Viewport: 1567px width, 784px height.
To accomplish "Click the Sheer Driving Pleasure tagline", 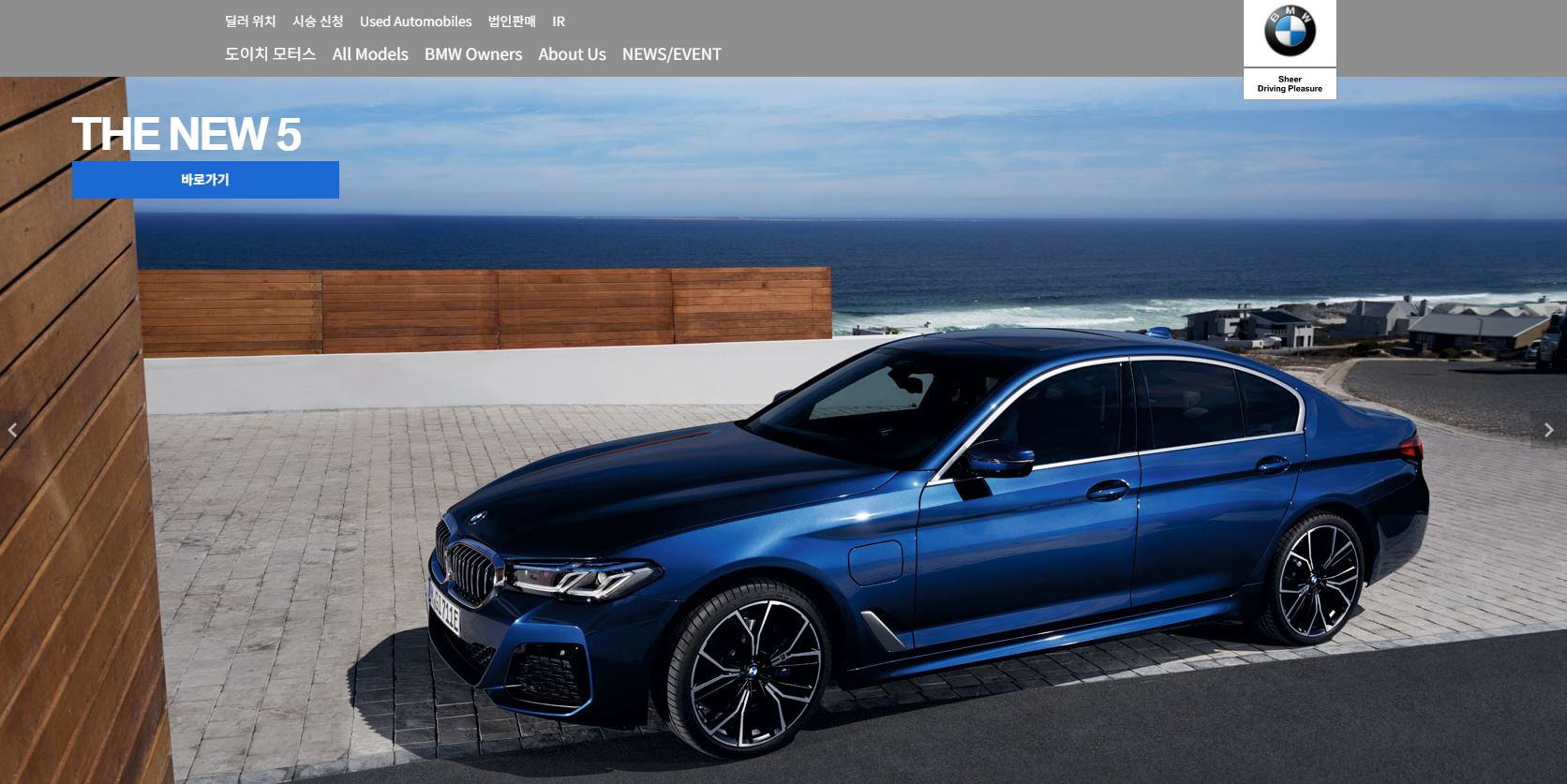I will tap(1290, 84).
